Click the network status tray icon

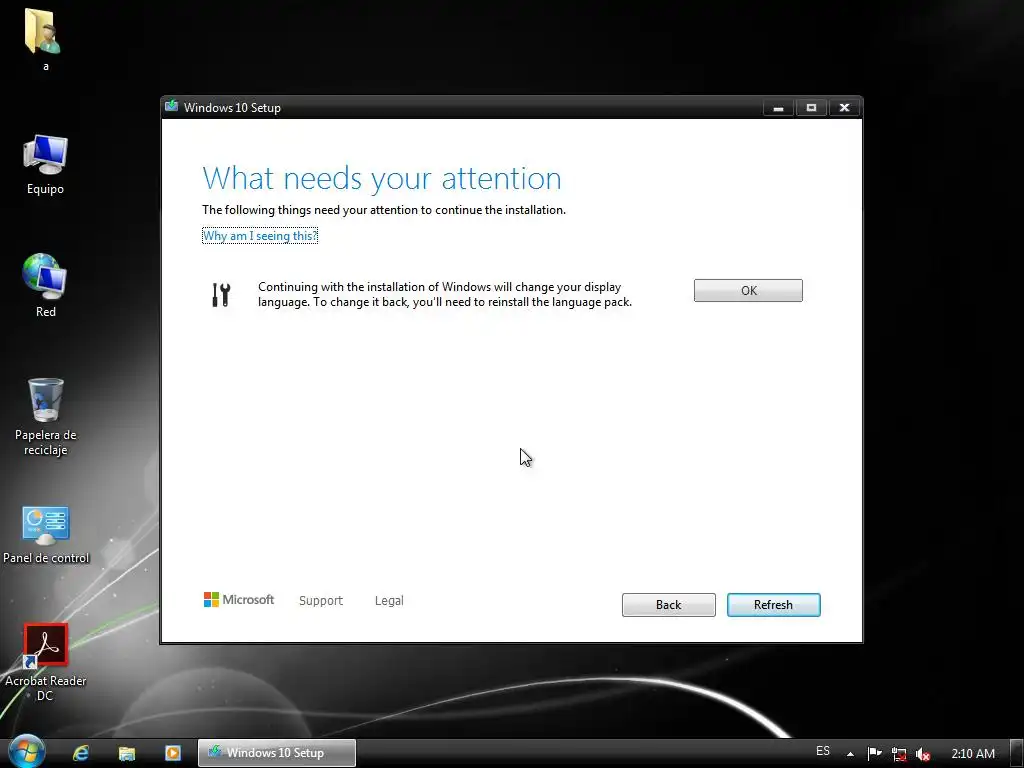point(899,754)
